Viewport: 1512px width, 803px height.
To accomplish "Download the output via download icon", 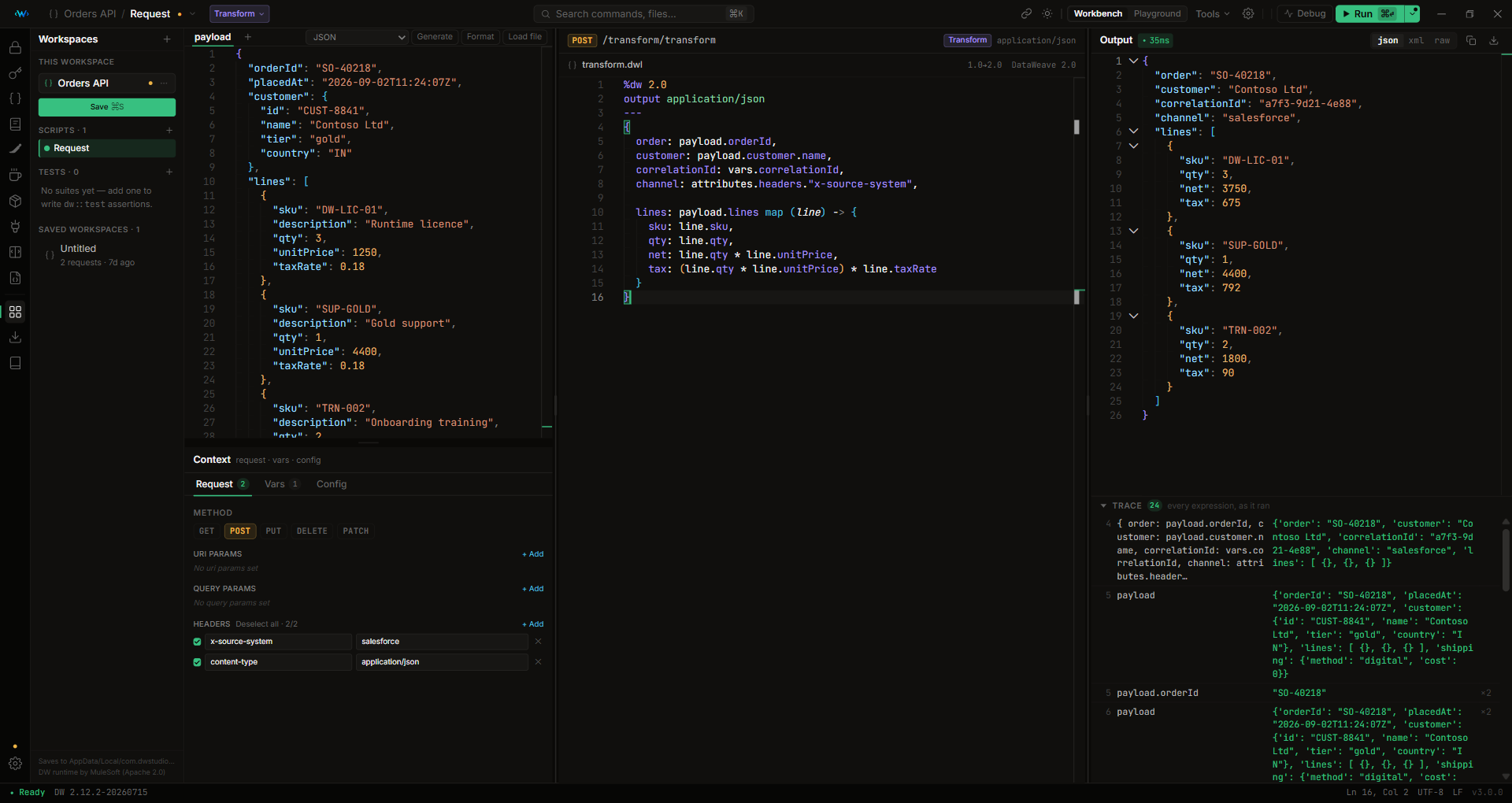I will (1494, 40).
